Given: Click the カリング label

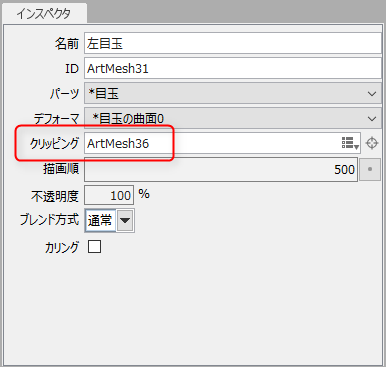Looking at the screenshot, I should point(62,248).
